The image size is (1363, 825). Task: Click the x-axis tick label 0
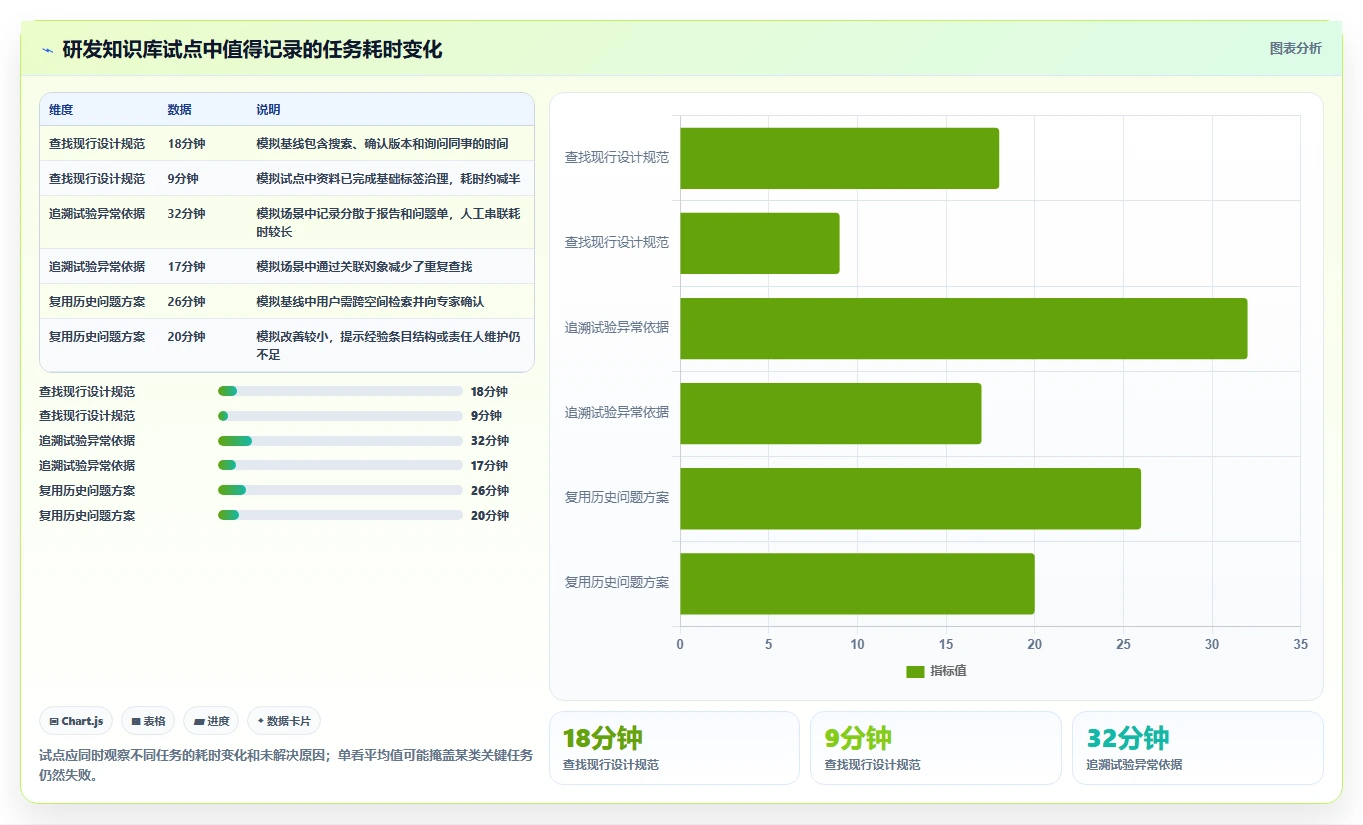pyautogui.click(x=680, y=645)
